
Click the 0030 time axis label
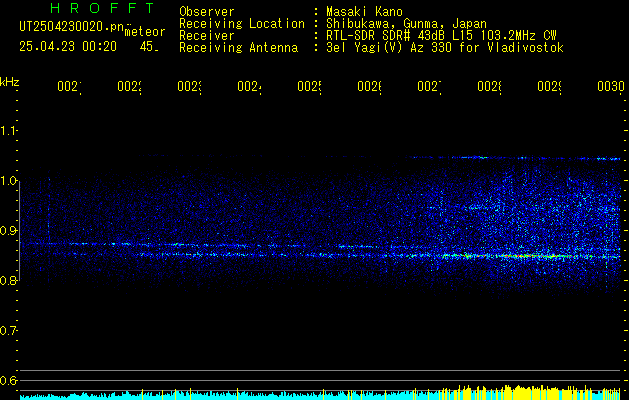pyautogui.click(x=611, y=86)
